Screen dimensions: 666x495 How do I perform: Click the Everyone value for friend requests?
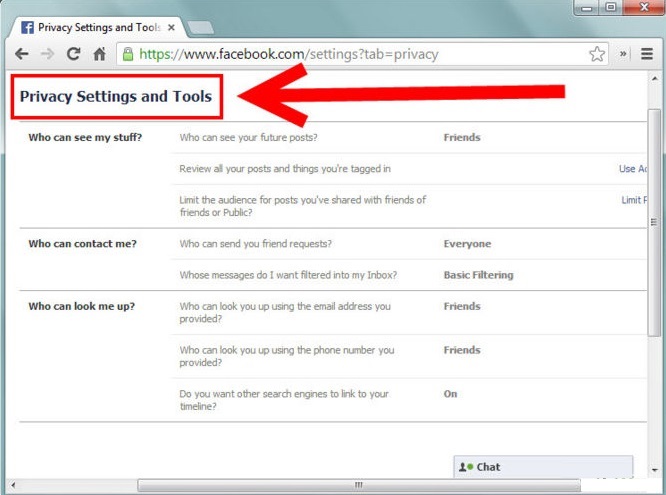tap(467, 244)
